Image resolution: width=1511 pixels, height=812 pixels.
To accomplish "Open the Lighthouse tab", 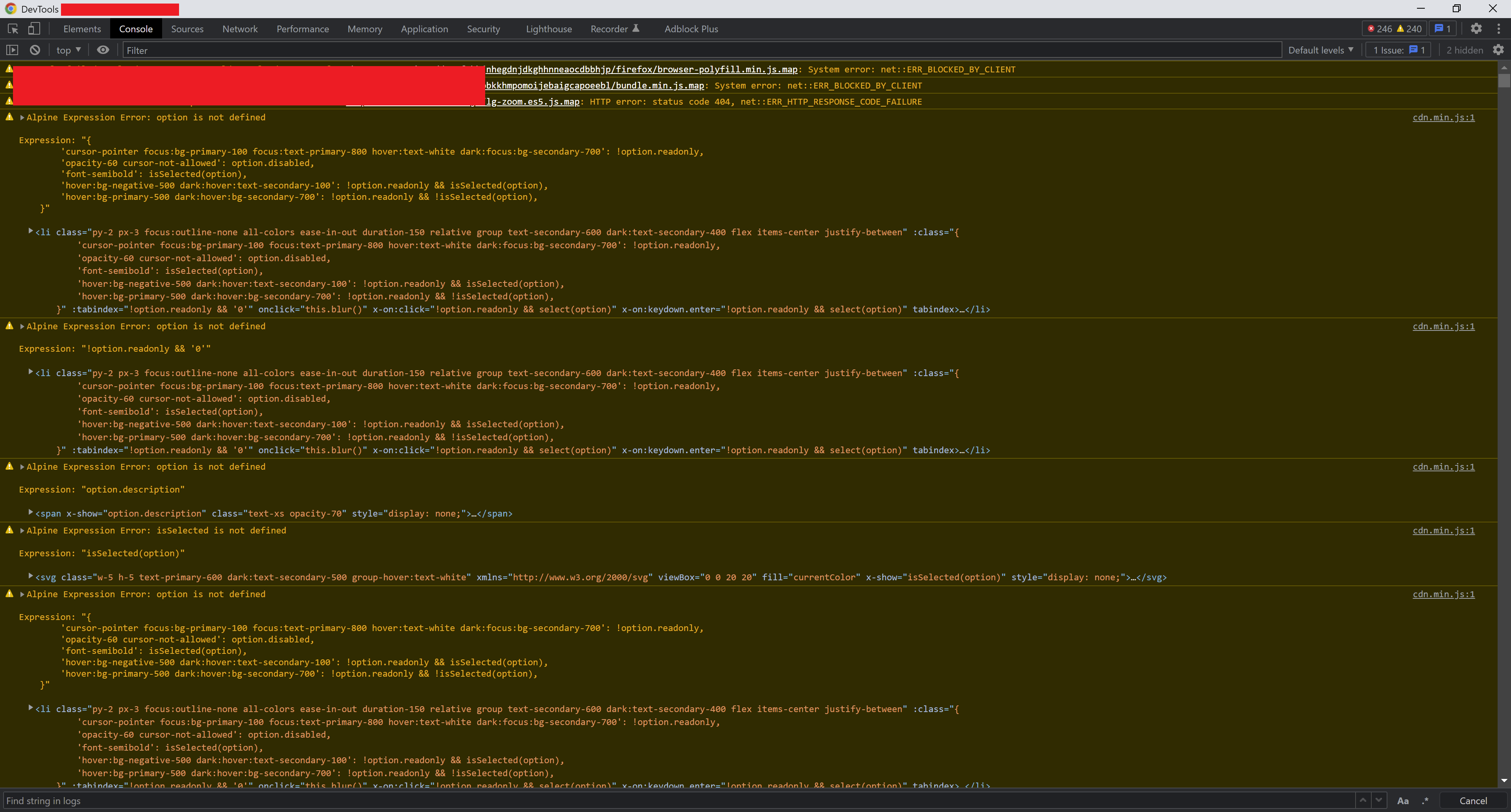I will [549, 29].
